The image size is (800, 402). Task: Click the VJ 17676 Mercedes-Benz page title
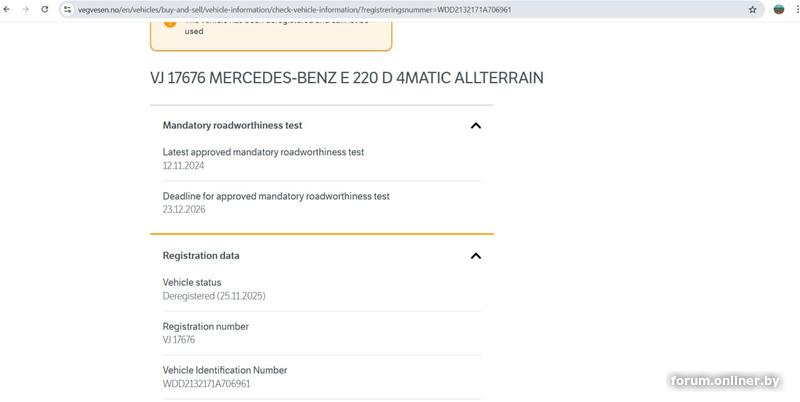pos(346,77)
